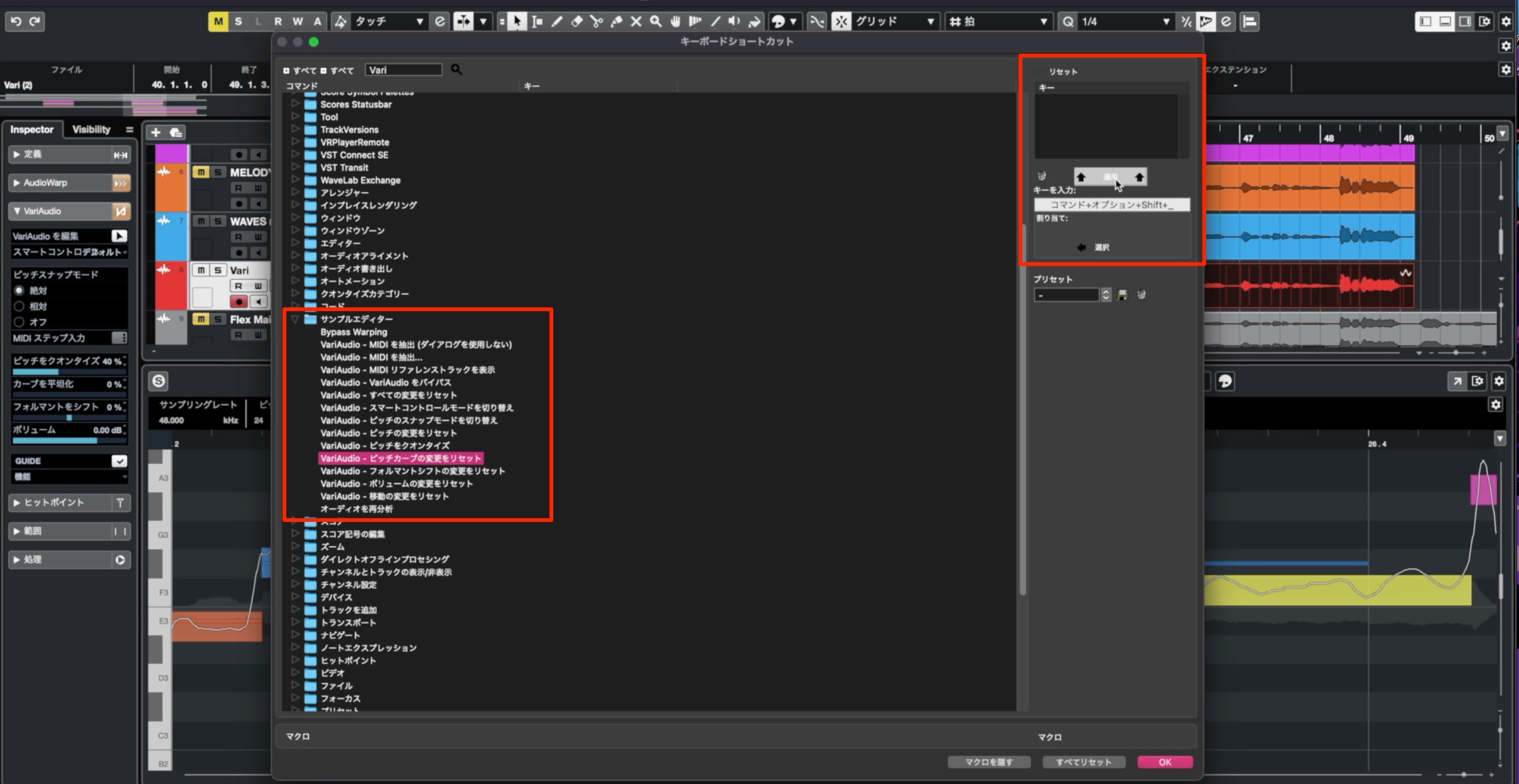Image resolution: width=1519 pixels, height=784 pixels.
Task: Click the OK button
Action: 1165,762
